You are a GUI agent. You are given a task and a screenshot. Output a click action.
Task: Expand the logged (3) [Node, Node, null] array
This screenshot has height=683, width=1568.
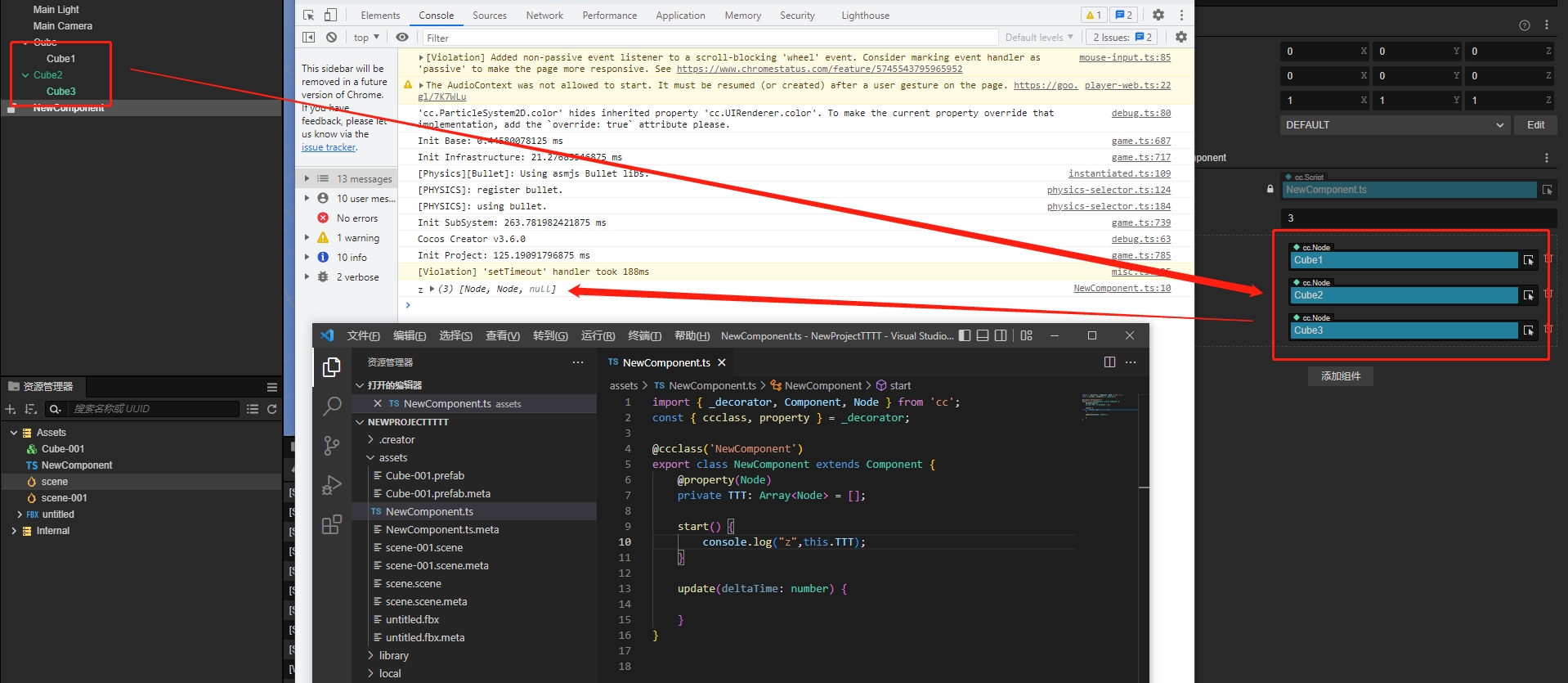tap(432, 288)
